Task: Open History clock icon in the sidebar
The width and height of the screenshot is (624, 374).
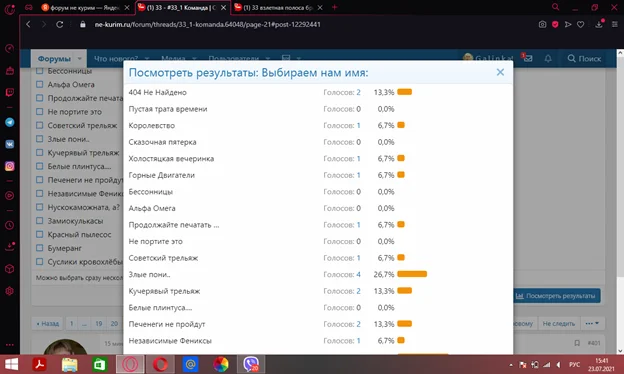Action: coord(10,225)
